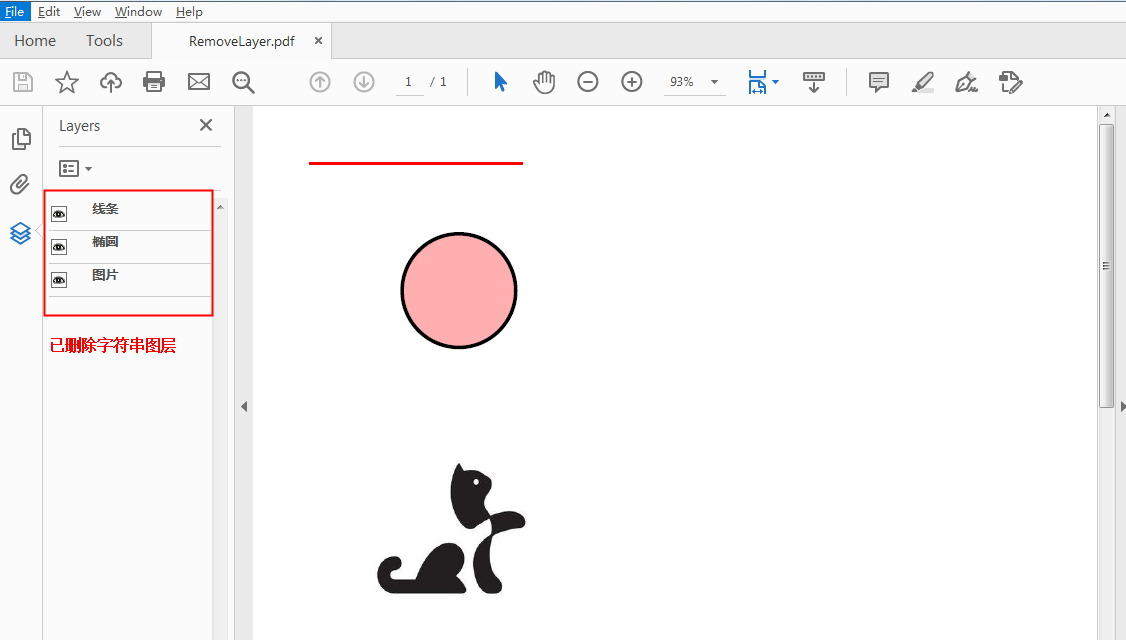Toggle visibility of the 图片 layer

click(x=59, y=280)
